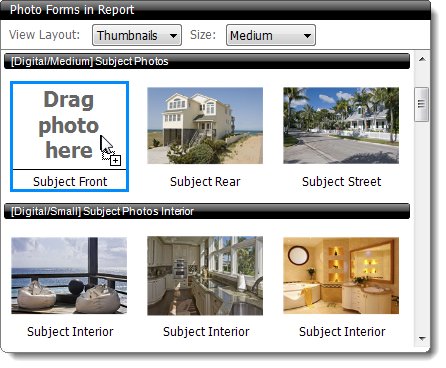The image size is (446, 368).
Task: Select the Subject Street photo thumbnail
Action: point(341,126)
